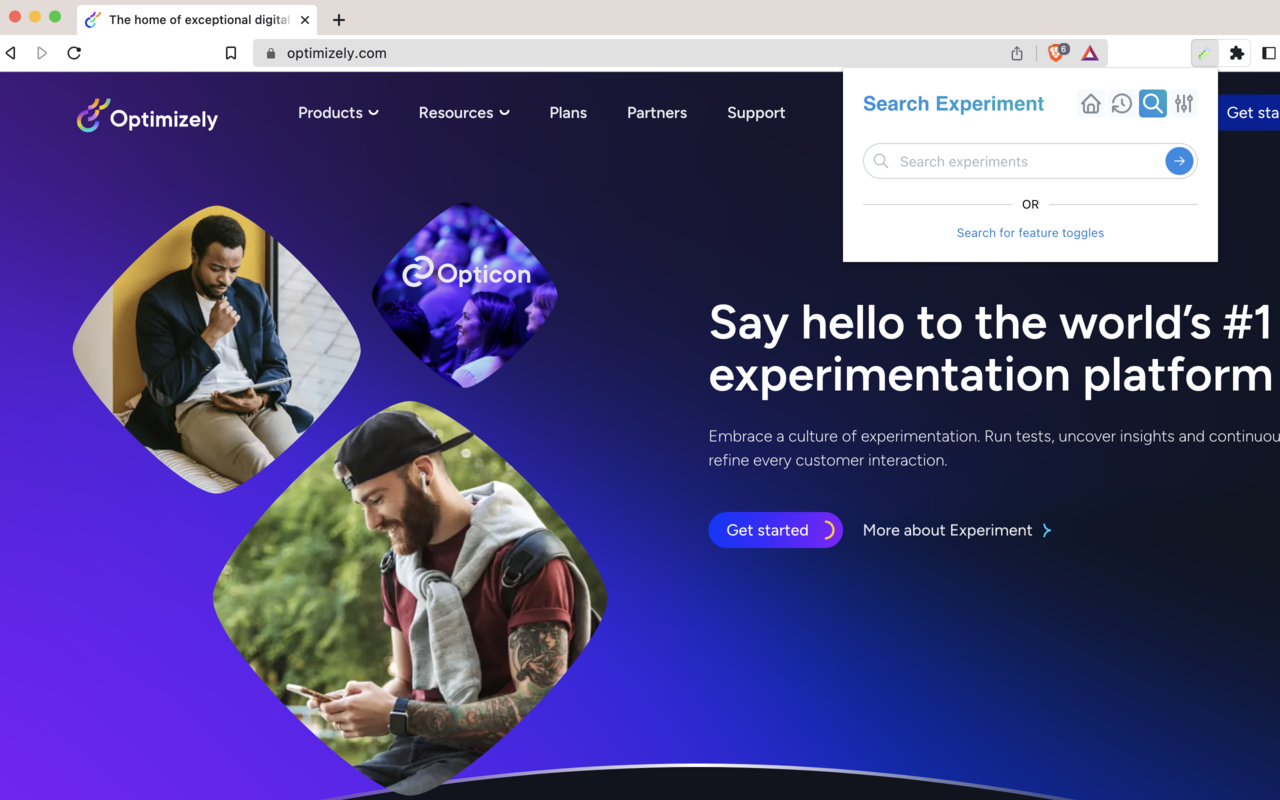Screen dimensions: 1280x800
Task: Expand the Products dropdown menu
Action: [x=338, y=113]
